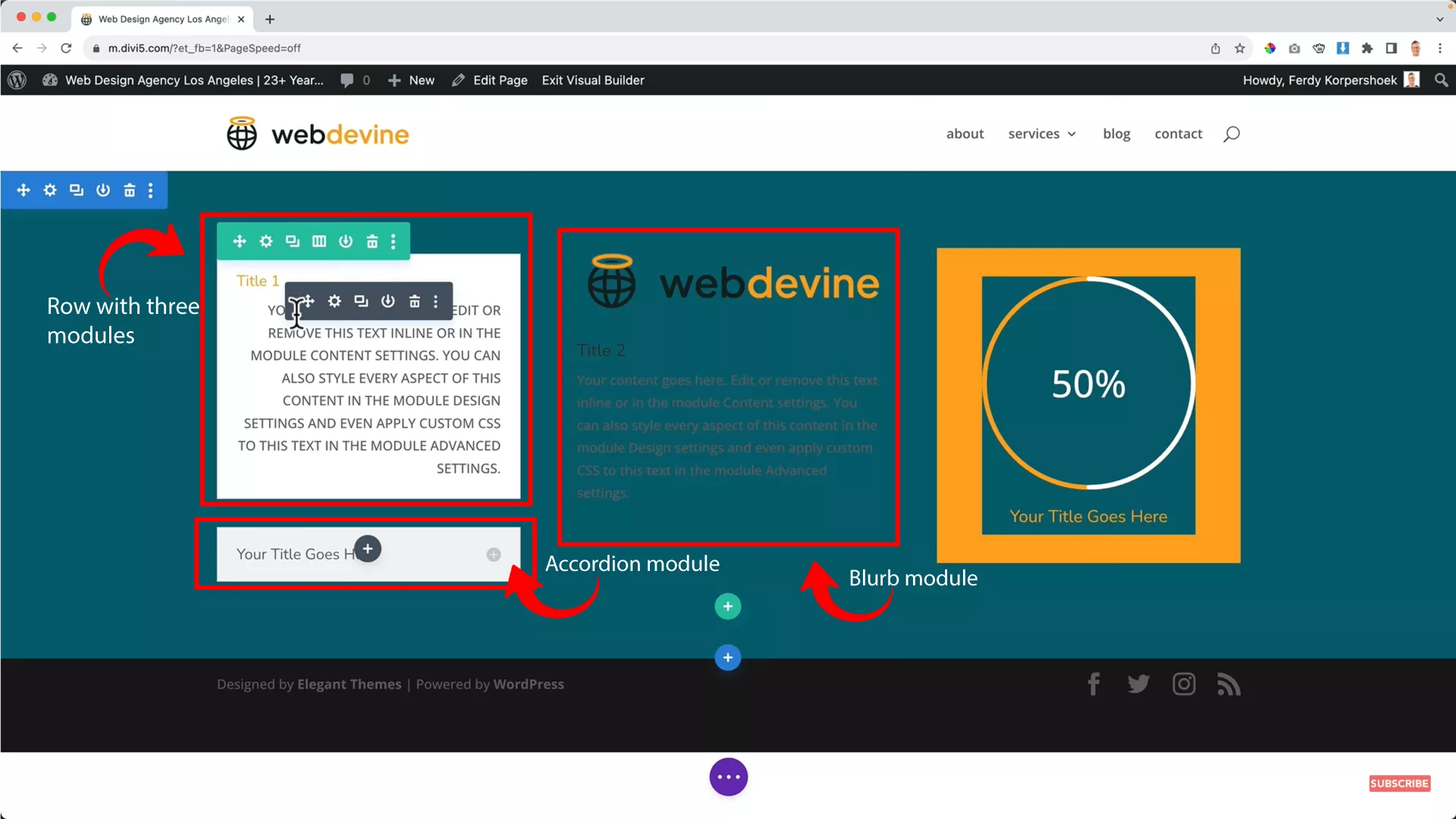Open section settings gear in blue toolbar
The height and width of the screenshot is (819, 1456).
[50, 190]
